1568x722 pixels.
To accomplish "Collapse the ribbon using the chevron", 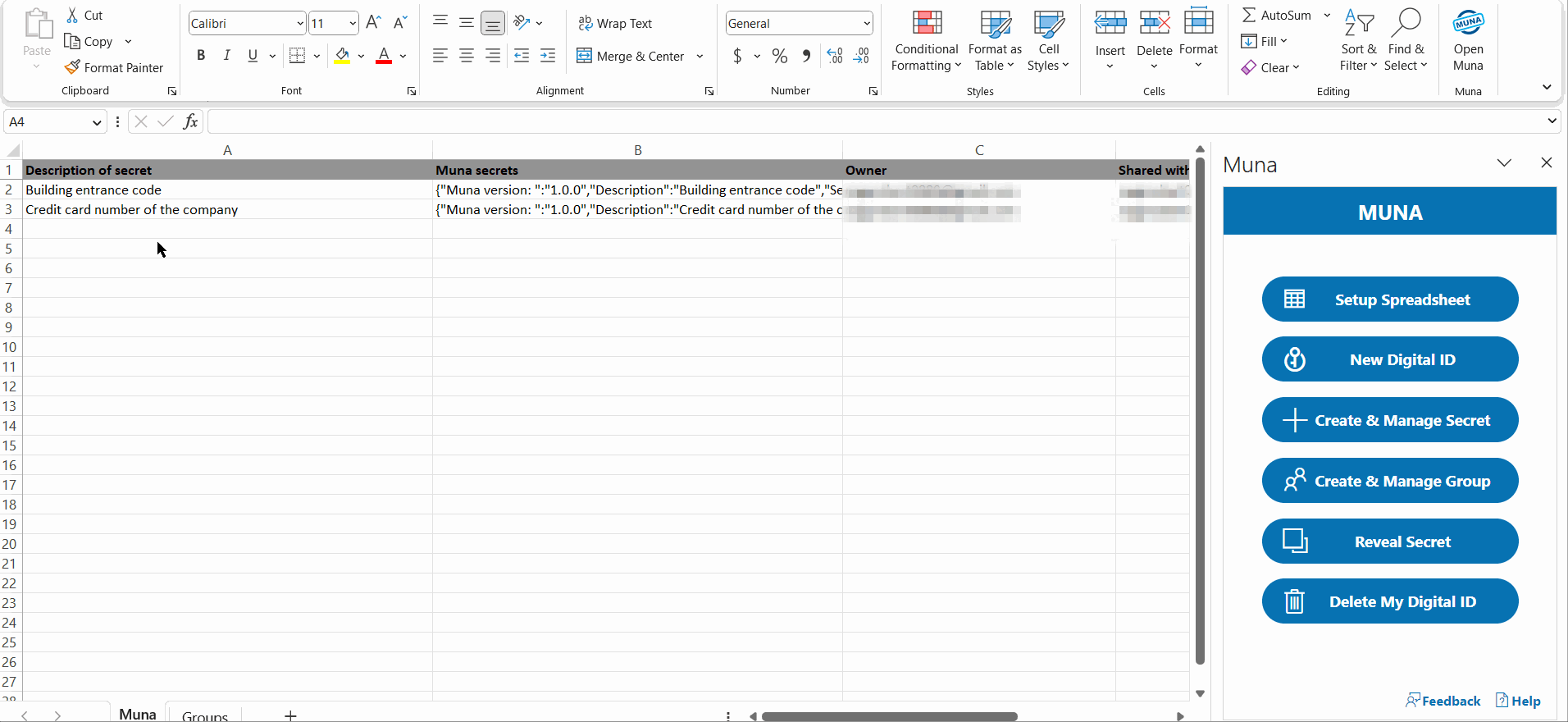I will [x=1547, y=87].
